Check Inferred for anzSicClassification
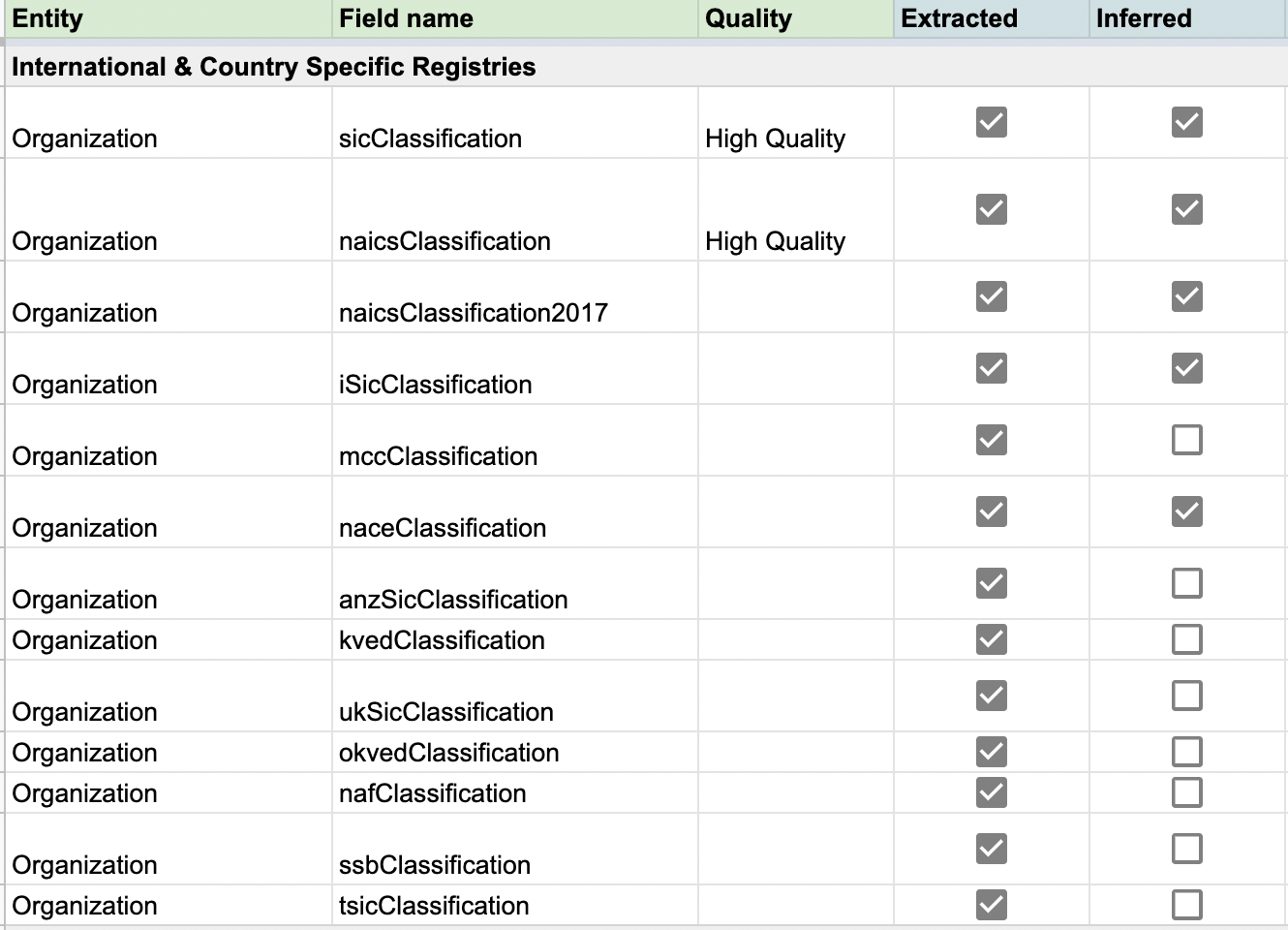The width and height of the screenshot is (1288, 930). (1186, 583)
